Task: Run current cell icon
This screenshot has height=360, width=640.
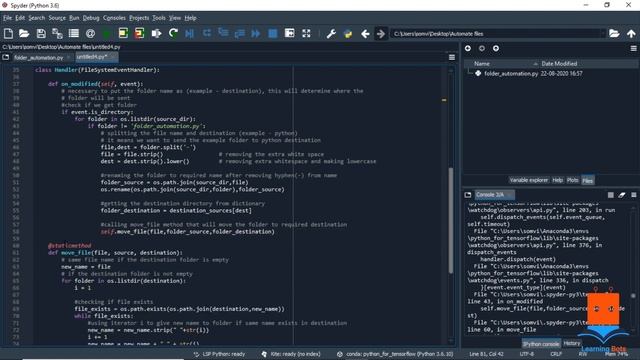Action: (123, 33)
